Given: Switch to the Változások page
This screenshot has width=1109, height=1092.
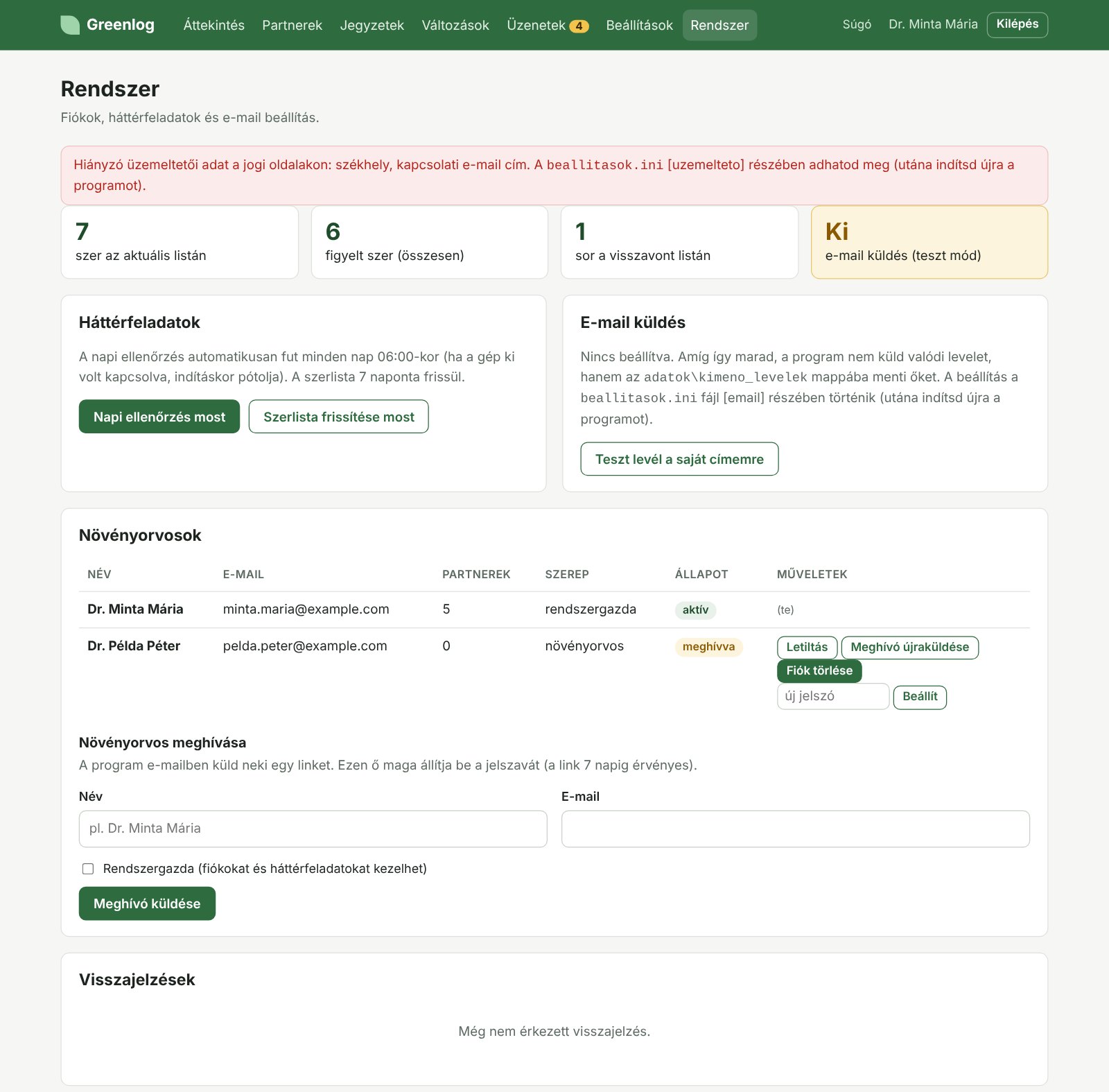Looking at the screenshot, I should [x=455, y=25].
